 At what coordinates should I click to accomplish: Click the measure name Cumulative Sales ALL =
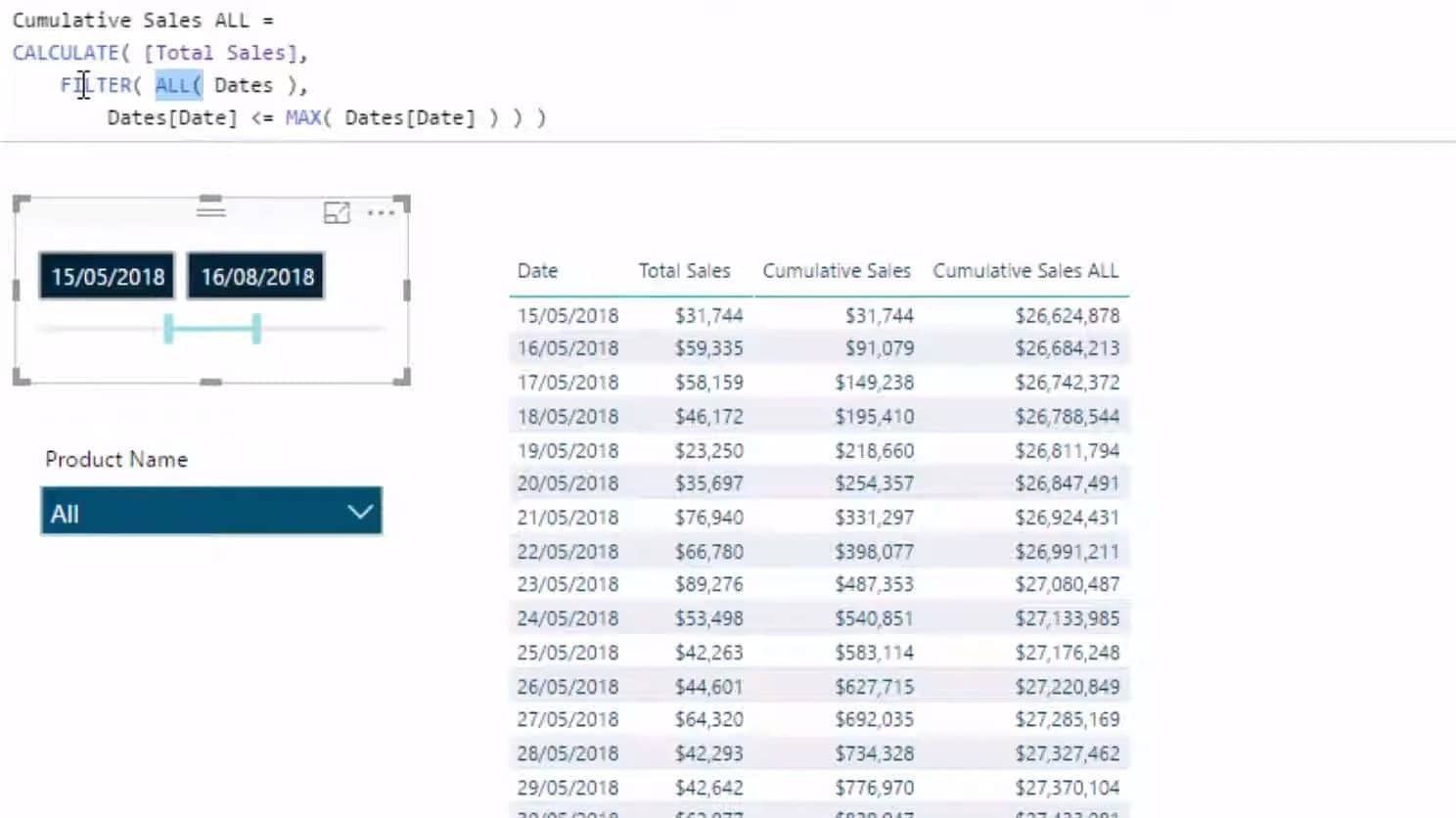(143, 20)
